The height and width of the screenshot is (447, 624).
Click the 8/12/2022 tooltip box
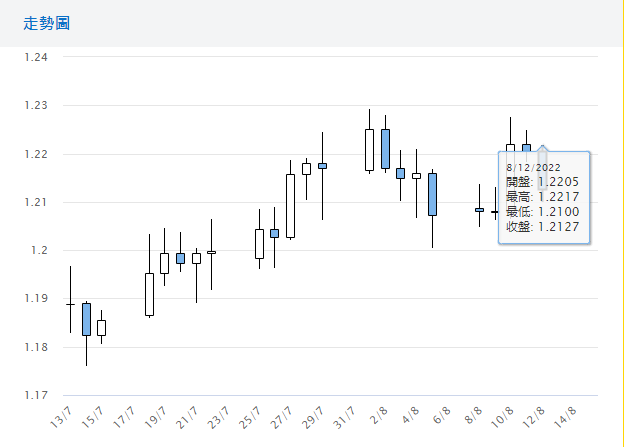(x=544, y=197)
